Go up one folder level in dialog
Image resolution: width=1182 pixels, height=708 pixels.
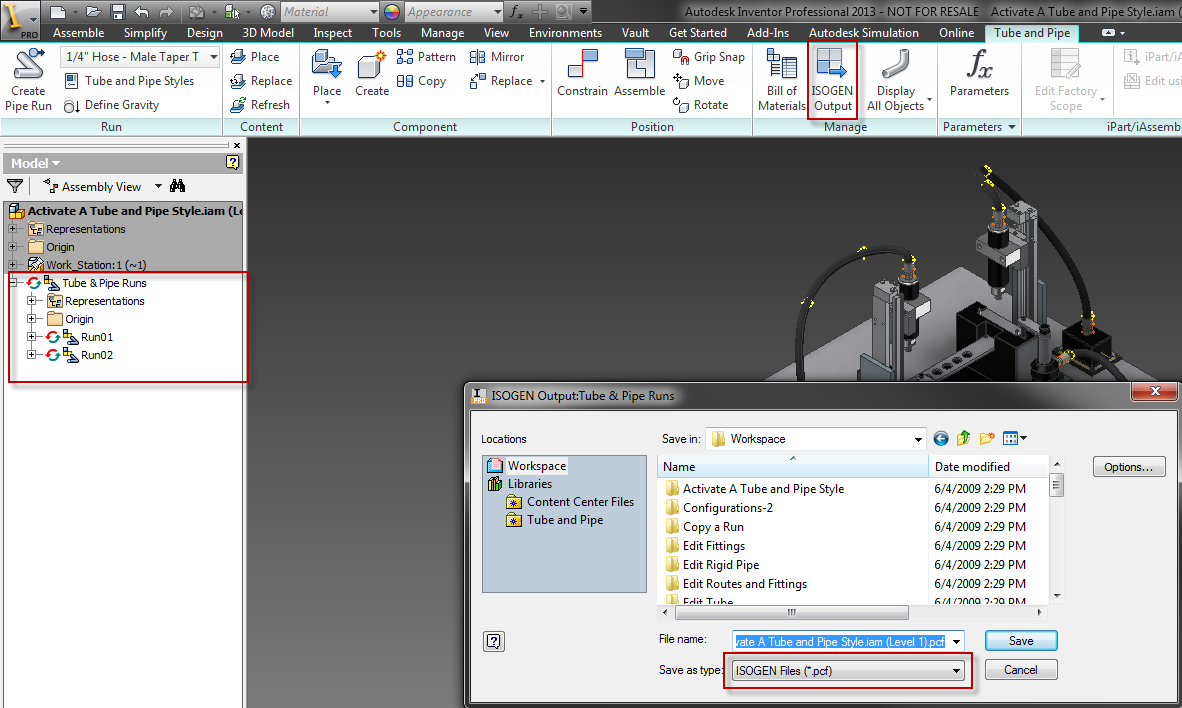(963, 438)
